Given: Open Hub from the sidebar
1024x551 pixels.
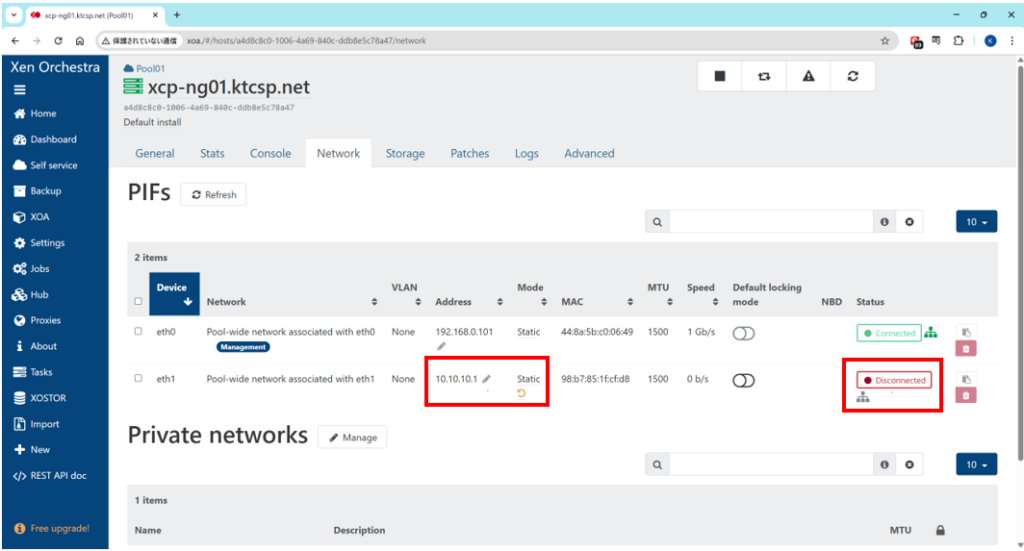Looking at the screenshot, I should [38, 295].
